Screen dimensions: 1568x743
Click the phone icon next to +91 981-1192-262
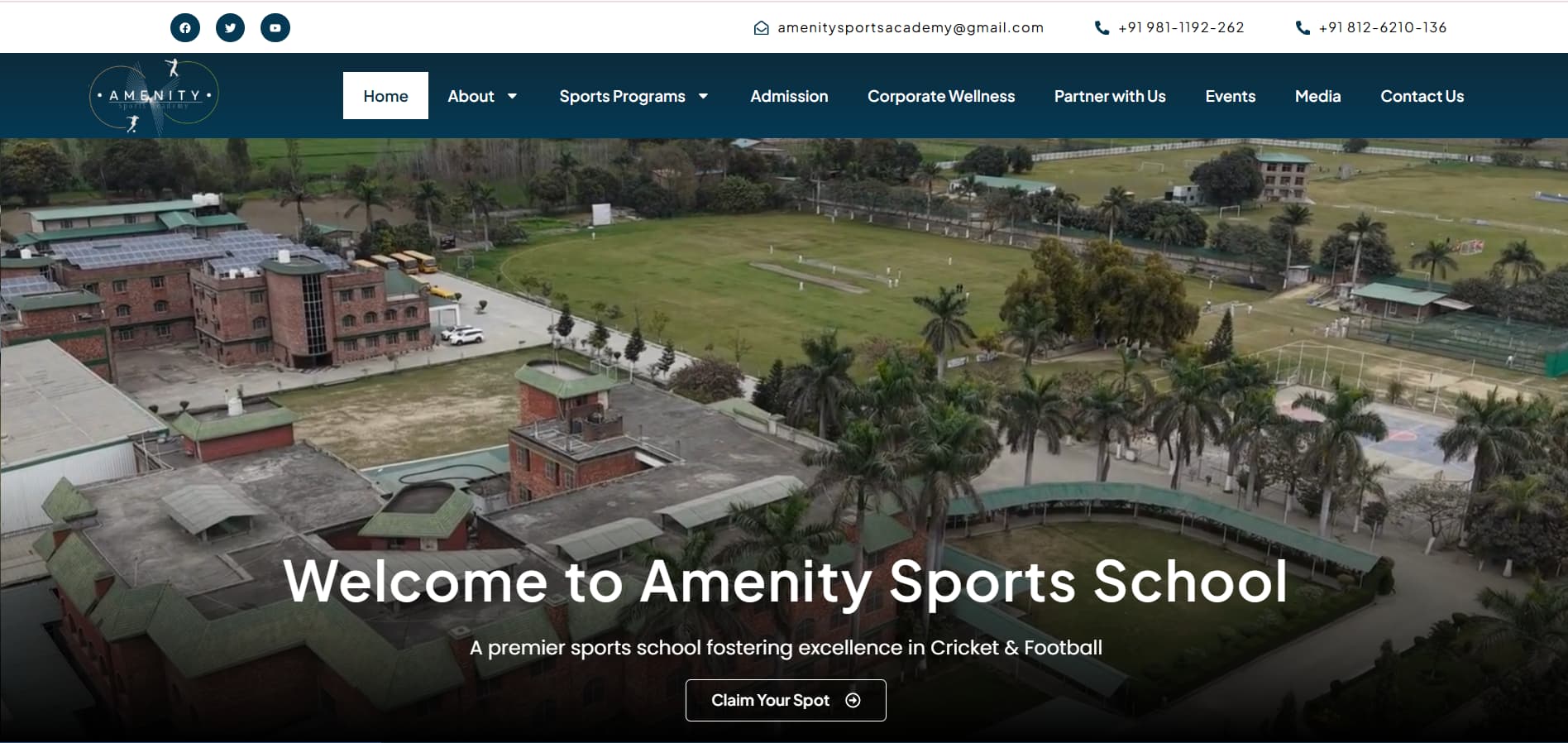[x=1102, y=28]
